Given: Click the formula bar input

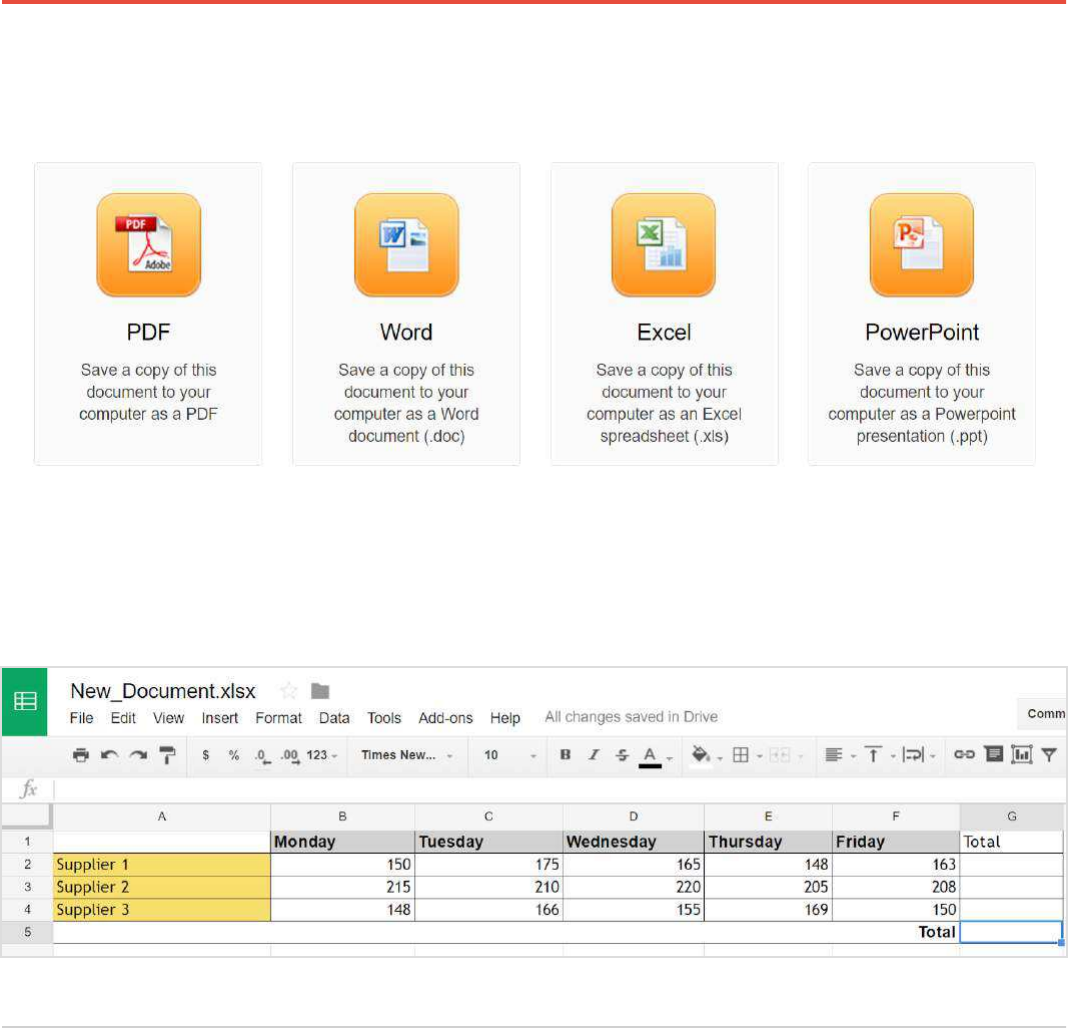Looking at the screenshot, I should tap(560, 790).
